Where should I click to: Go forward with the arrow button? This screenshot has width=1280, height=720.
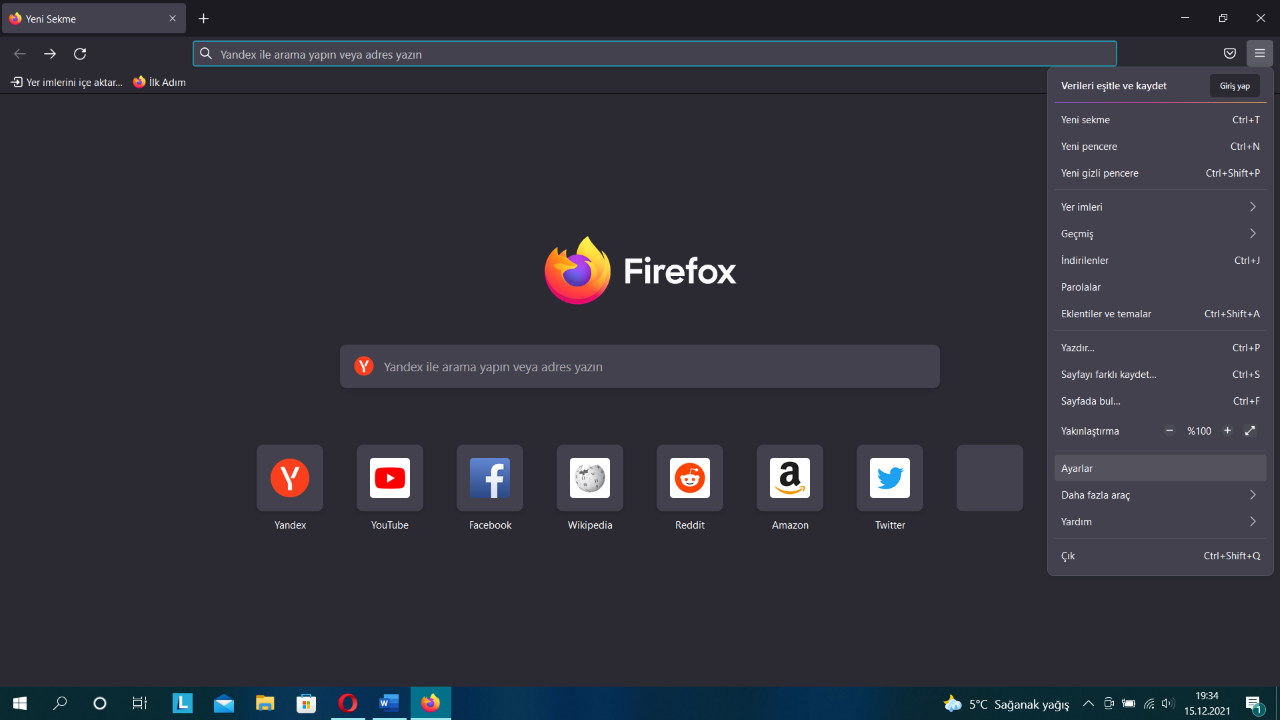tap(50, 53)
